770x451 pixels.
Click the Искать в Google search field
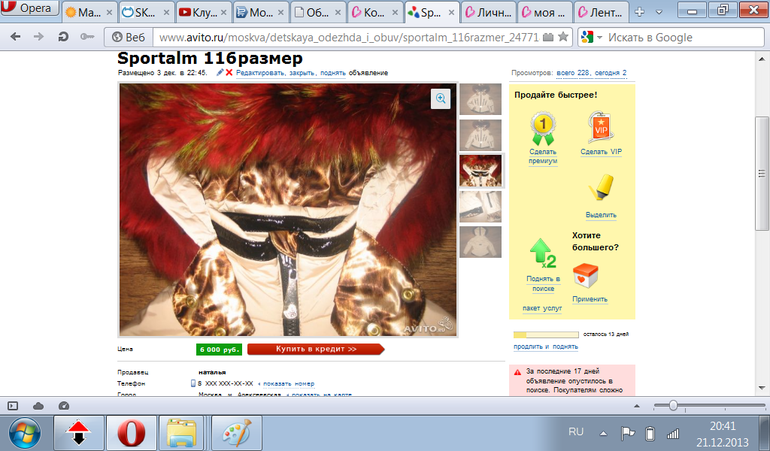coord(683,37)
